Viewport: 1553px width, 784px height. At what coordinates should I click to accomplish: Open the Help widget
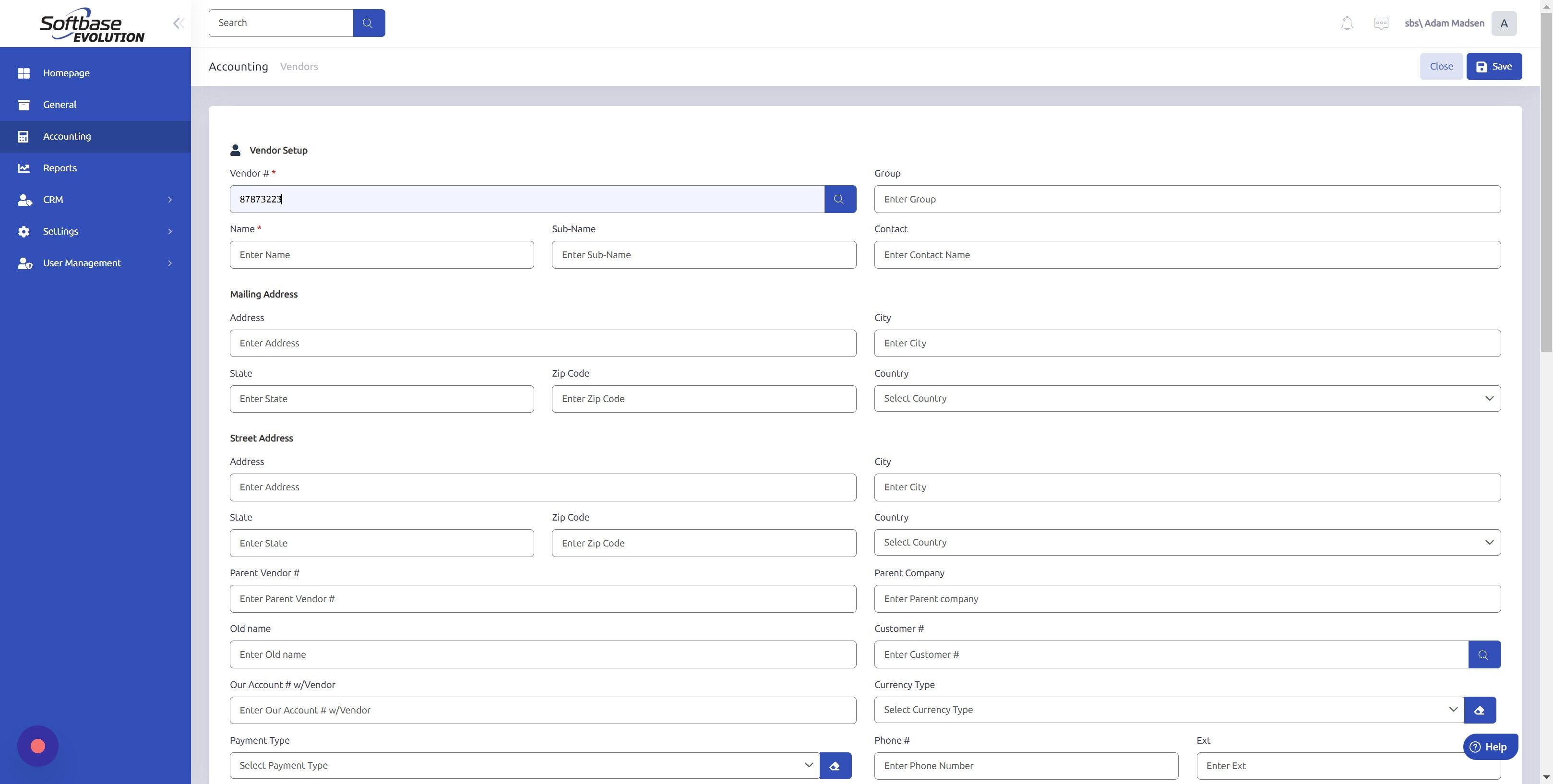(x=1490, y=746)
